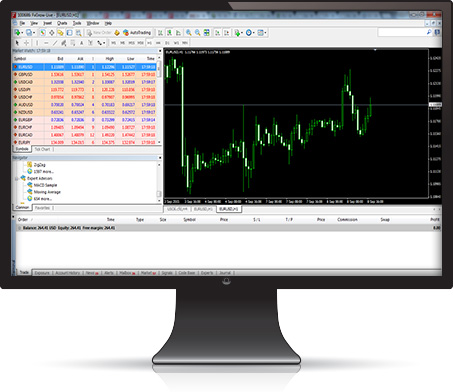Select the text label A tool
Image resolution: width=453 pixels, height=392 pixels.
click(81, 43)
